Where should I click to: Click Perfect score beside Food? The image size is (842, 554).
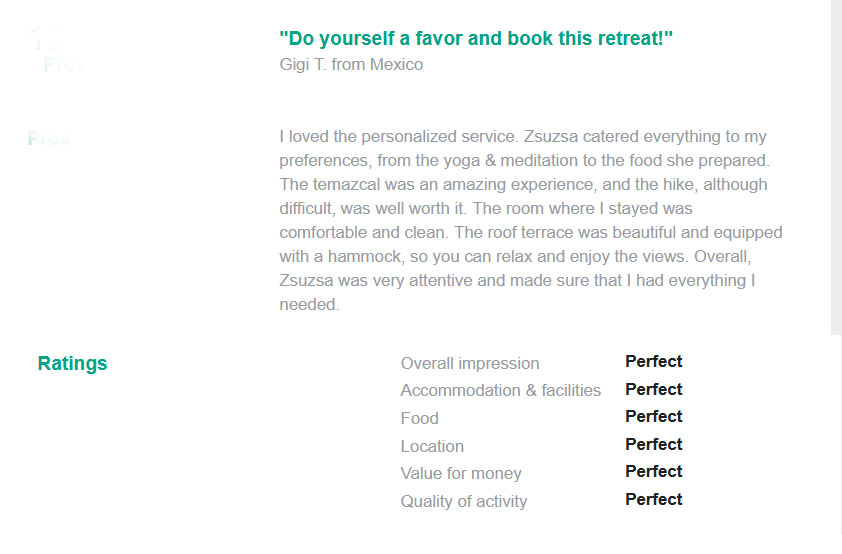pyautogui.click(x=654, y=417)
